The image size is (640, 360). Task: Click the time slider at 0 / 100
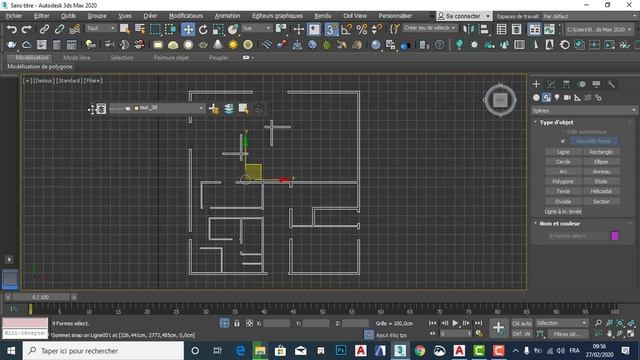click(40, 297)
